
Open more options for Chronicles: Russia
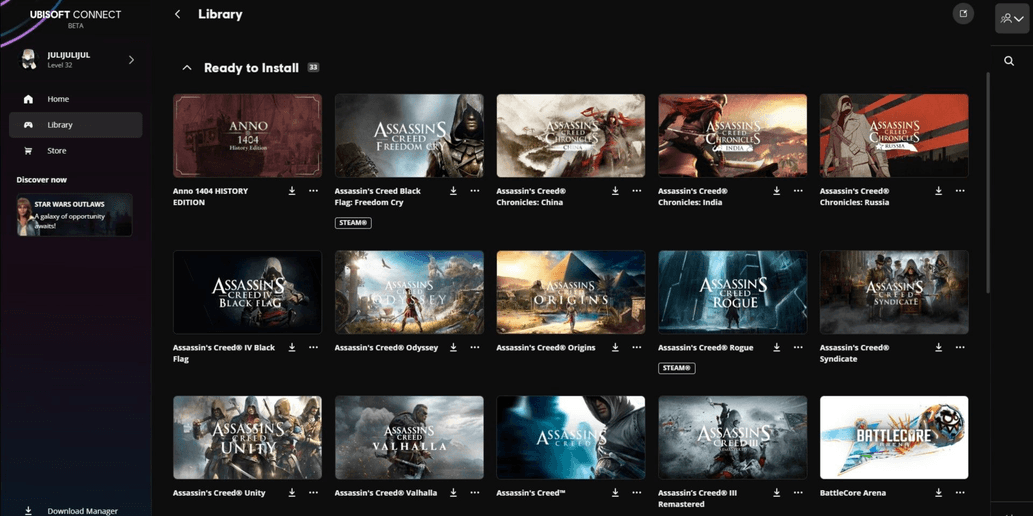[960, 190]
